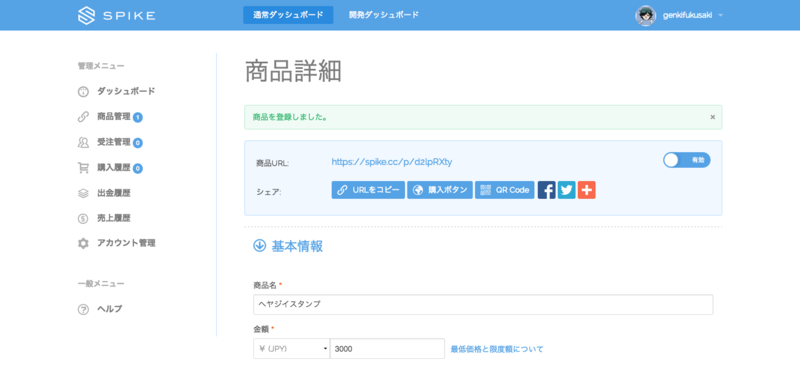Click the dashboard gauge icon
This screenshot has height=366, width=800.
tap(83, 92)
